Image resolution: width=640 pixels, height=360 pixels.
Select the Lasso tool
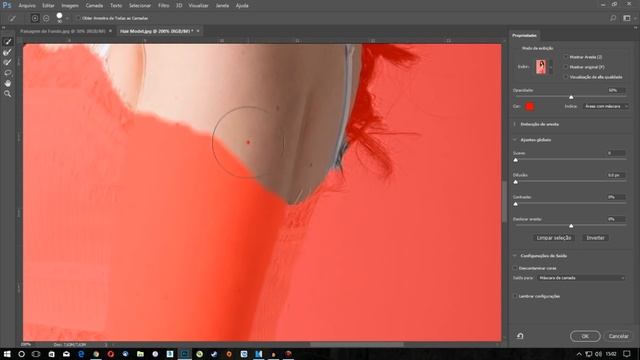7,73
